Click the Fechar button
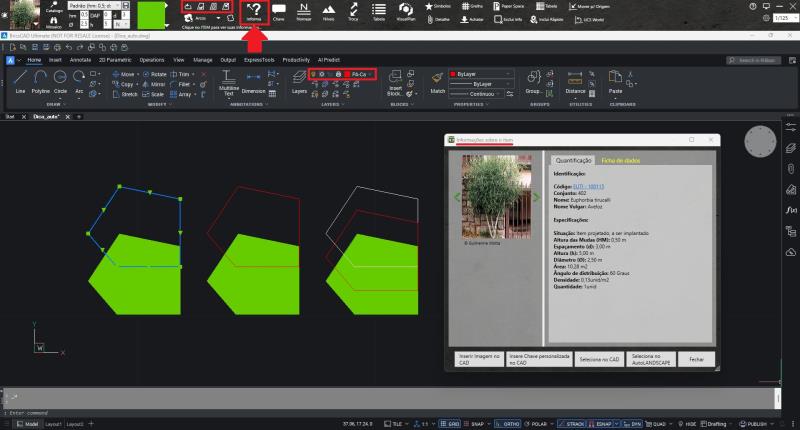Viewport: 800px width, 430px height. coord(696,358)
